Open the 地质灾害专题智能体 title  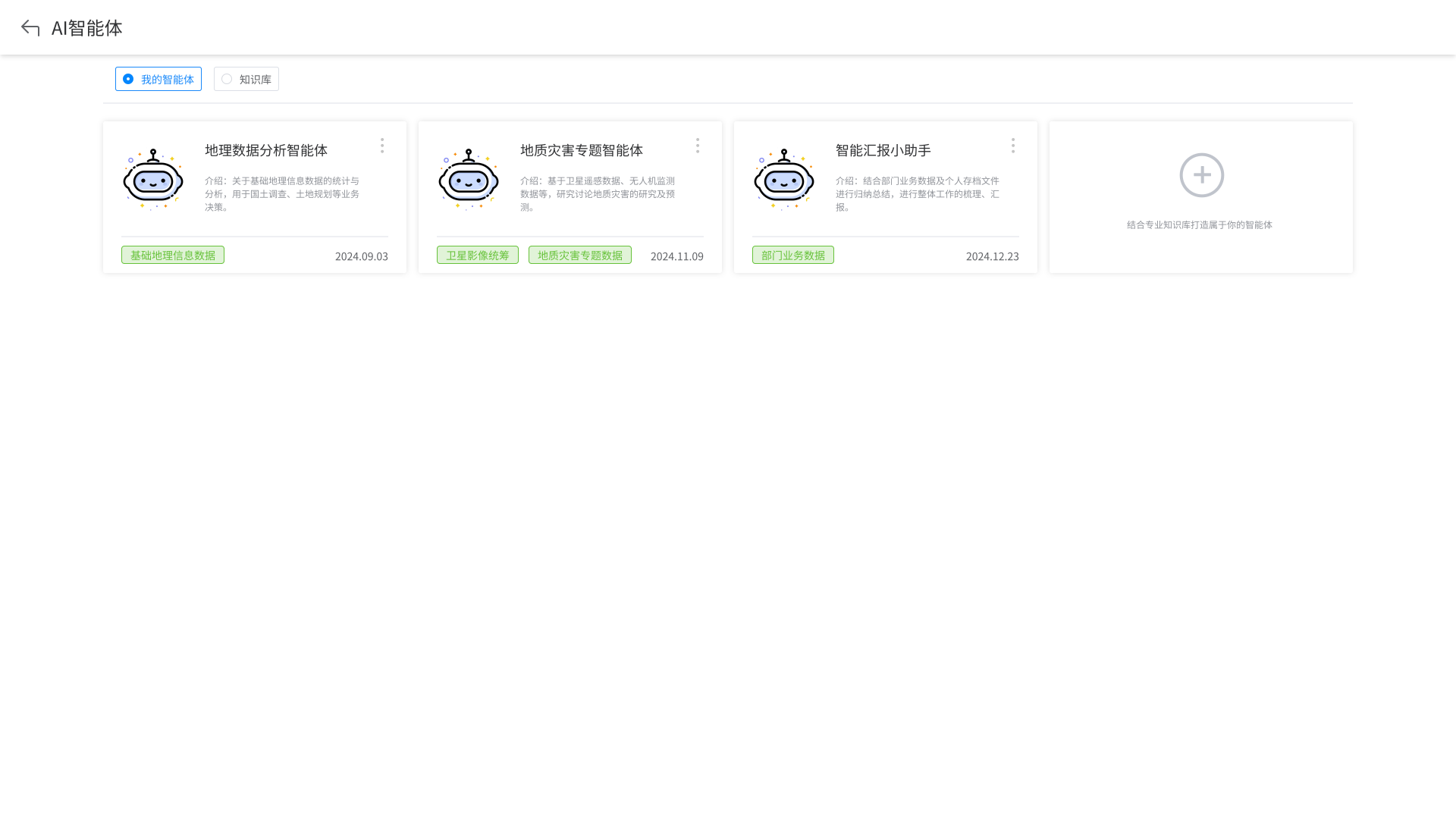coord(582,150)
